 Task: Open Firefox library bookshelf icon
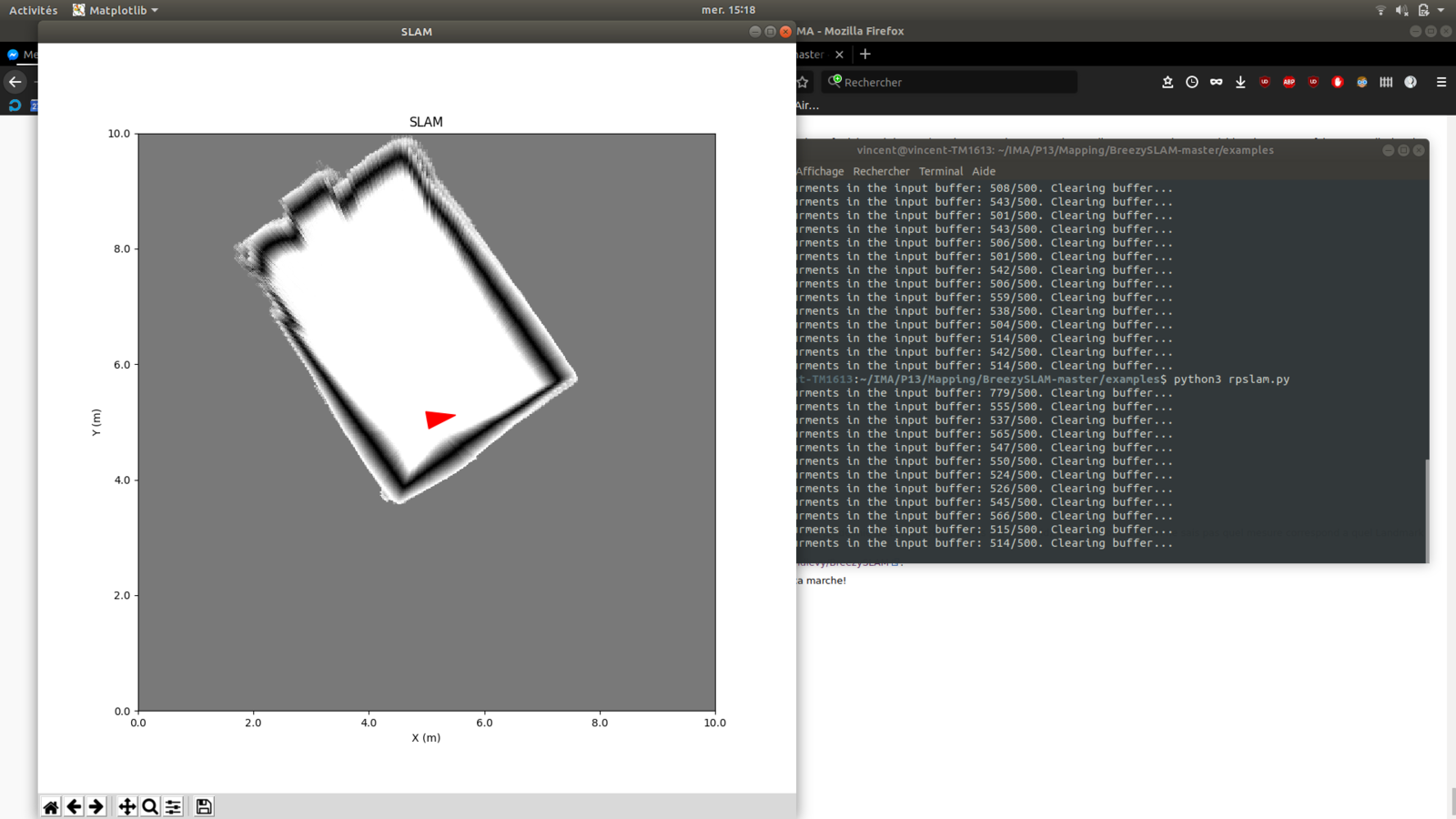point(1386,82)
